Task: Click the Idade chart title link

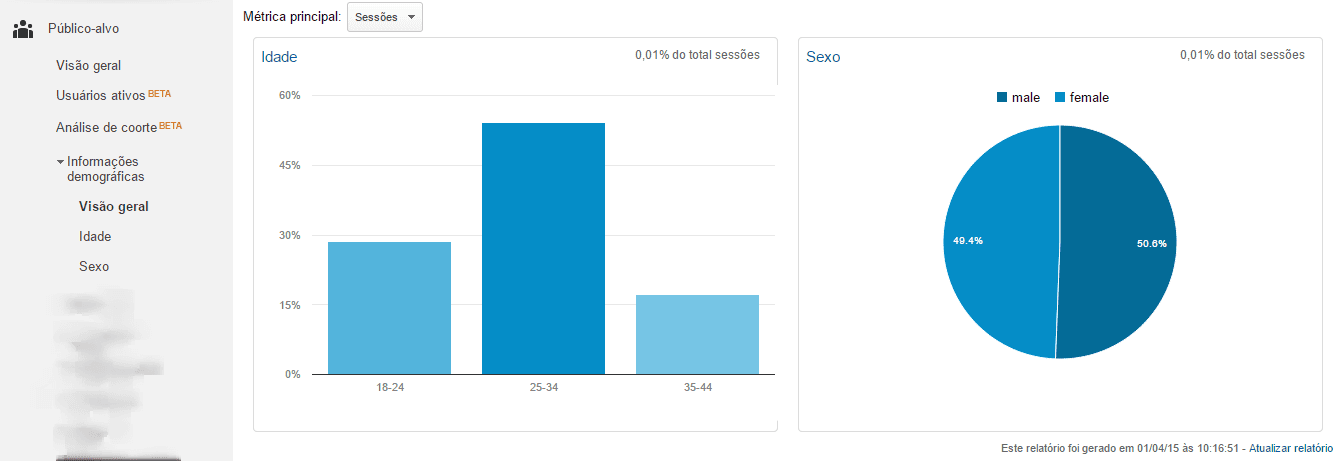Action: point(279,57)
